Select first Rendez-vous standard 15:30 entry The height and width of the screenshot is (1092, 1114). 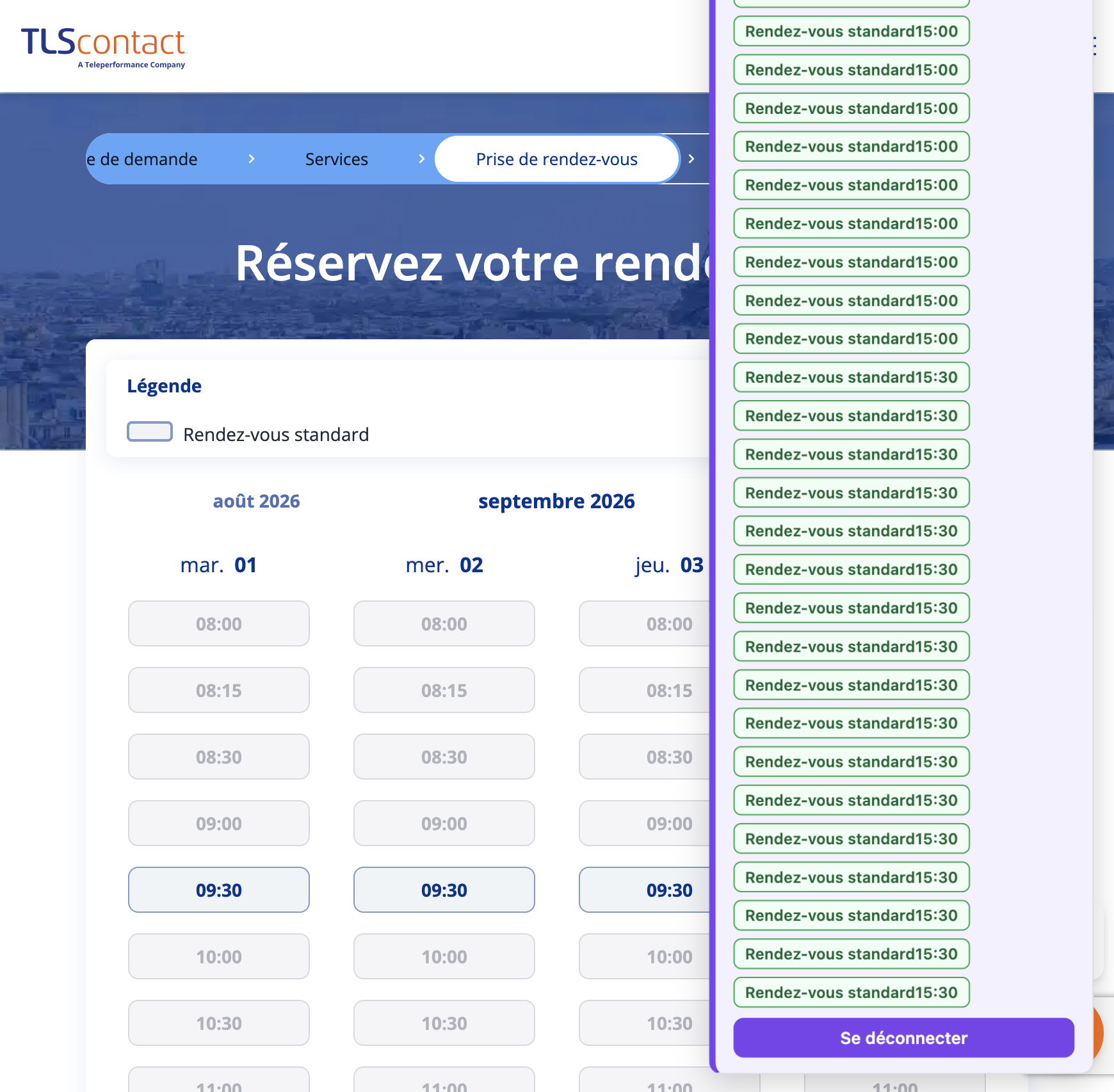[x=852, y=377]
